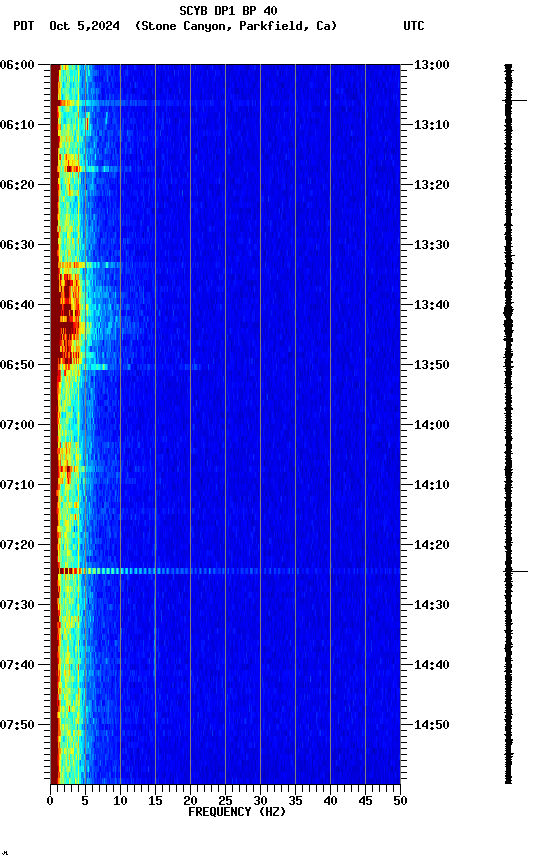Click the UTC timezone label

pyautogui.click(x=414, y=26)
